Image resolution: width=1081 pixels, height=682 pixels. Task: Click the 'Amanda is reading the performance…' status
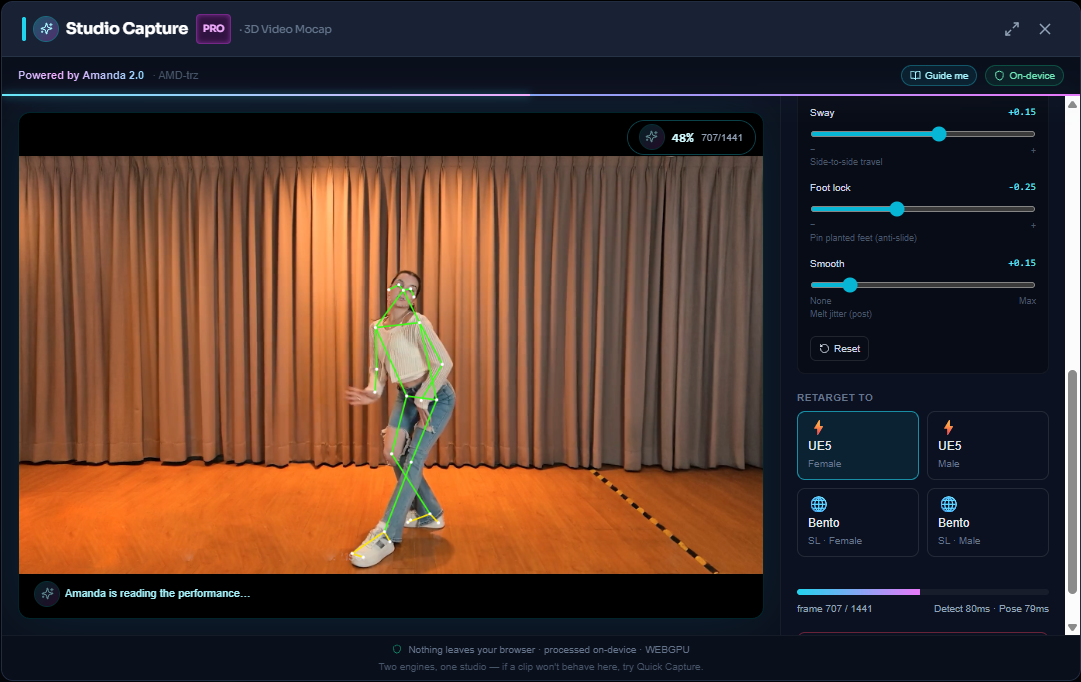pyautogui.click(x=157, y=593)
